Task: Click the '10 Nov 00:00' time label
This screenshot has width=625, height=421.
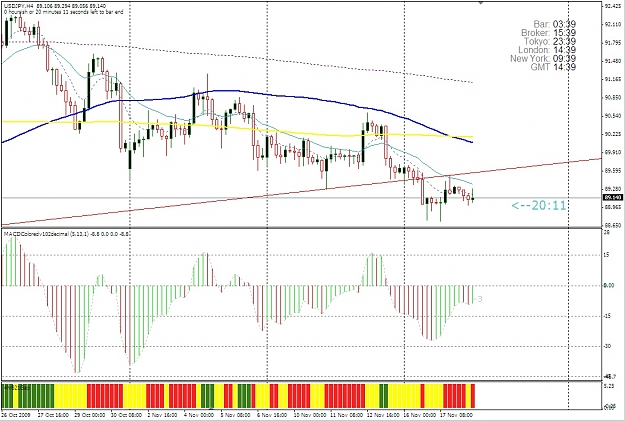Action: (310, 415)
